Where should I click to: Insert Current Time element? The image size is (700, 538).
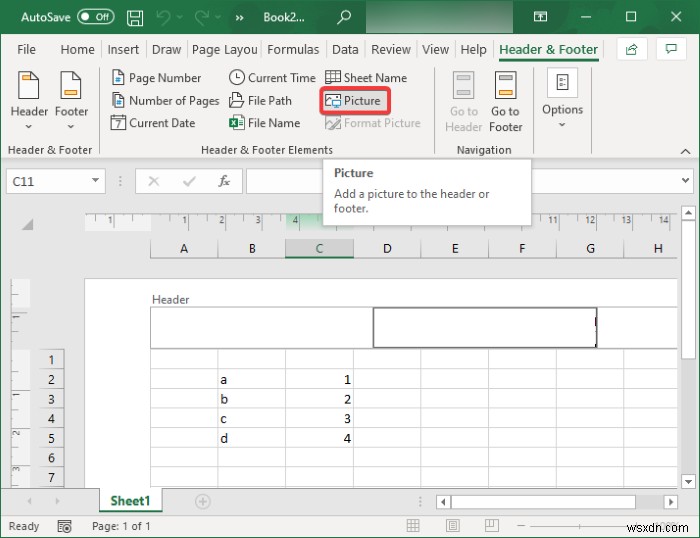(272, 78)
